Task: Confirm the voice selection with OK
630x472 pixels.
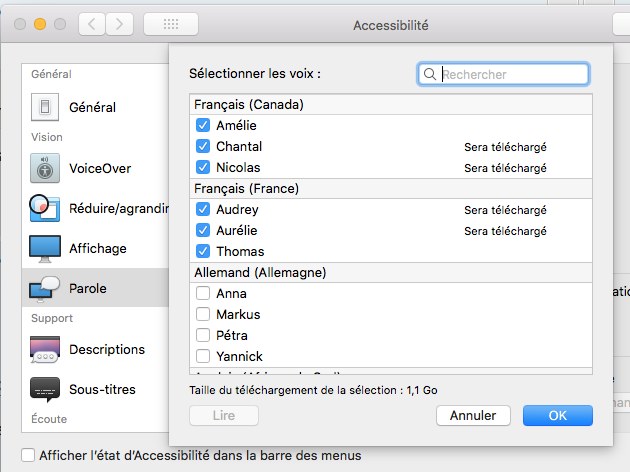Action: pos(557,415)
